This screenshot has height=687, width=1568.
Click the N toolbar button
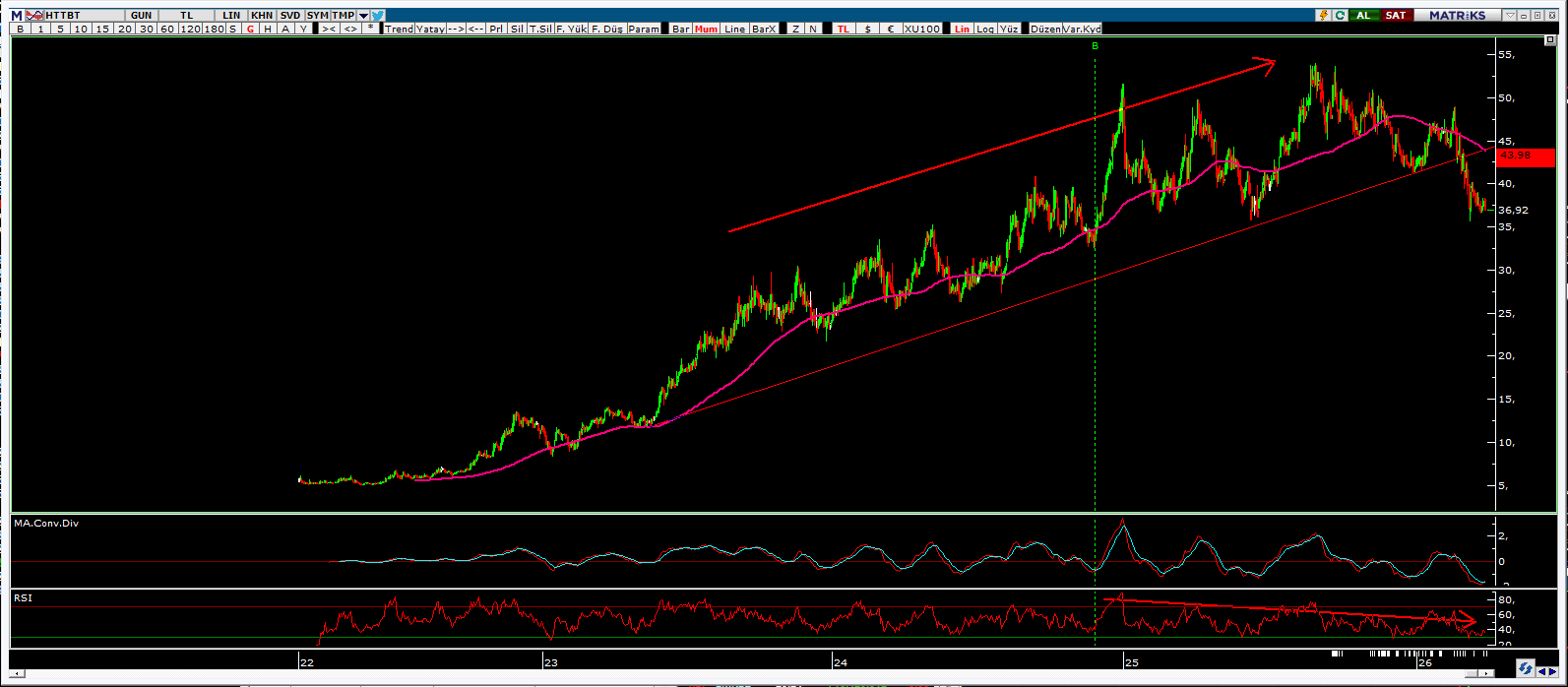click(813, 29)
